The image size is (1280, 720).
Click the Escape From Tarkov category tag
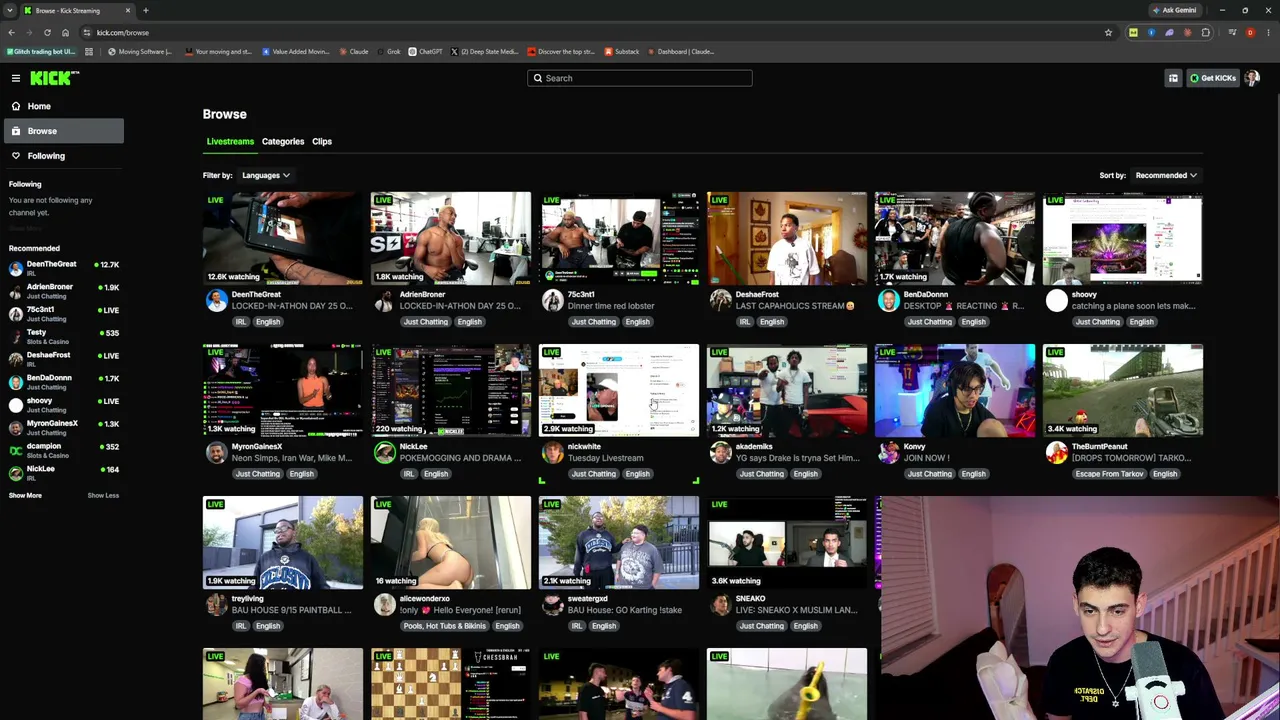1109,474
